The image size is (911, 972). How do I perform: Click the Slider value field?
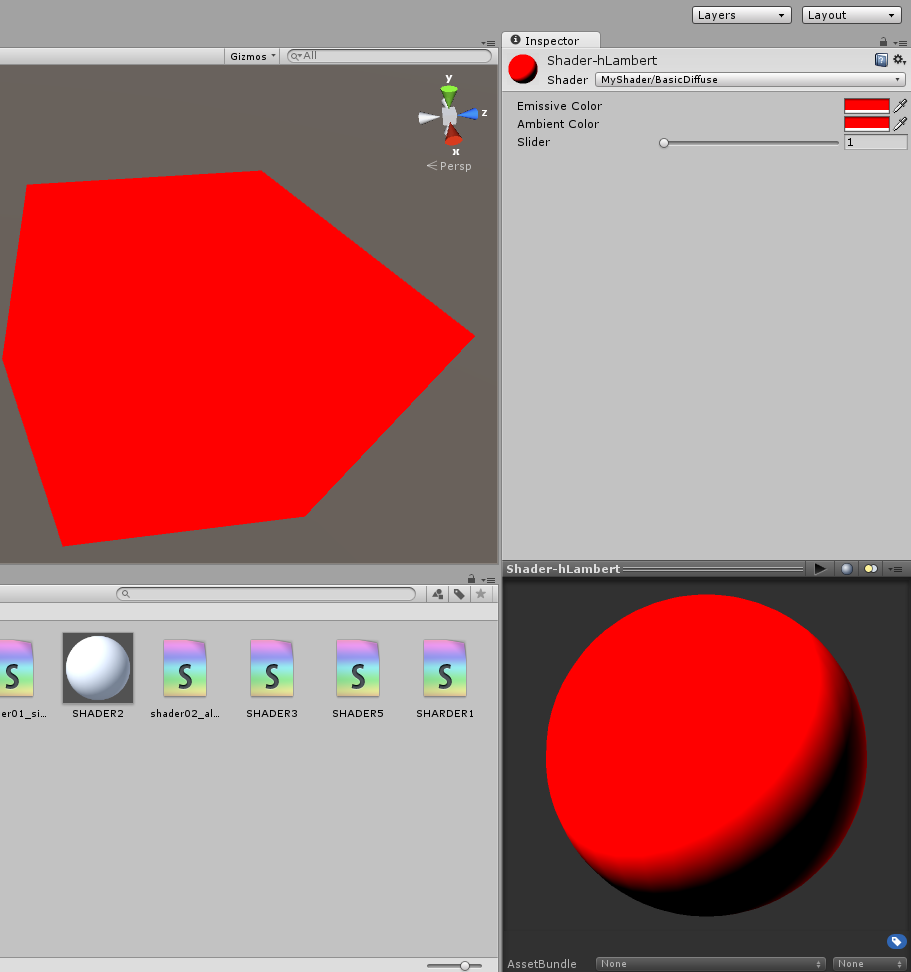click(875, 142)
